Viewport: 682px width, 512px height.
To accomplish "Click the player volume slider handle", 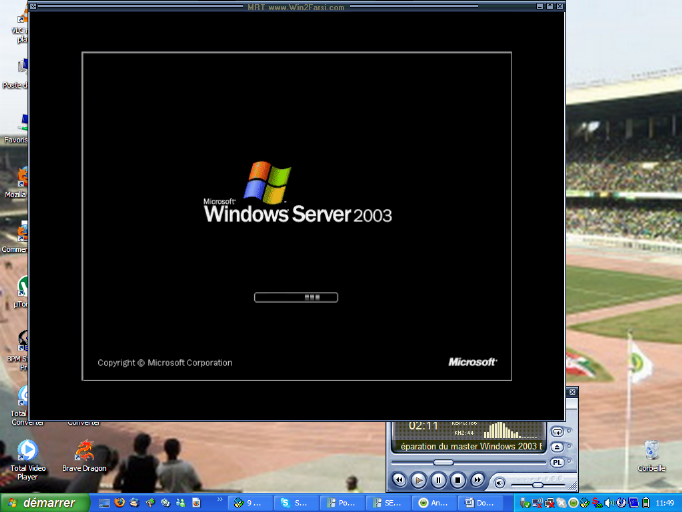I will [538, 485].
